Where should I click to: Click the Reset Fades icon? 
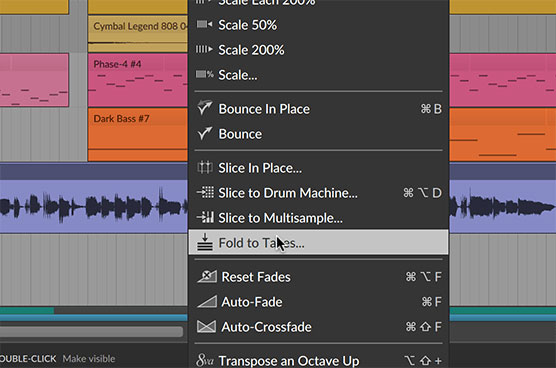click(x=207, y=276)
